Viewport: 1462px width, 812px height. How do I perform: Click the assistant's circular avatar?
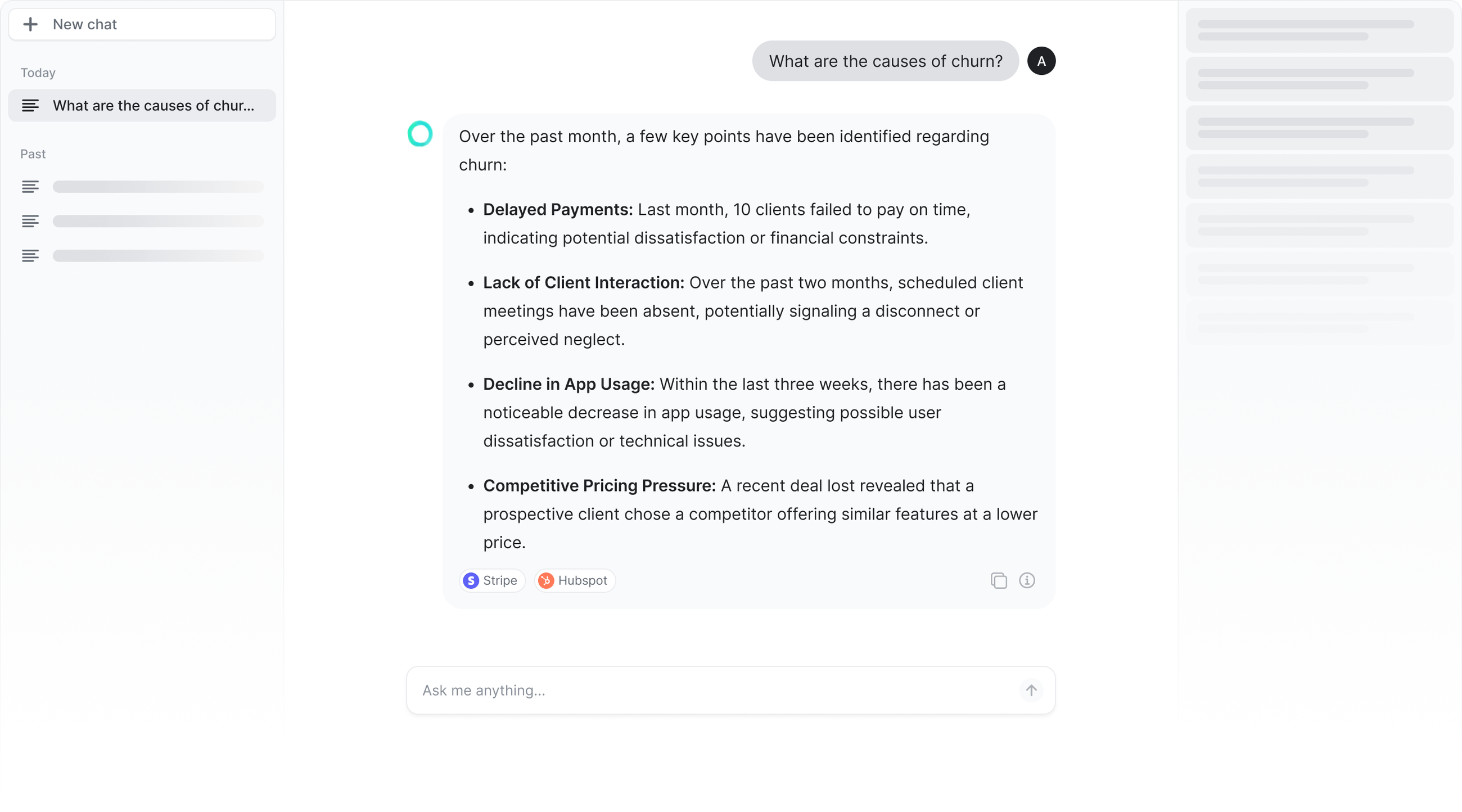[420, 134]
